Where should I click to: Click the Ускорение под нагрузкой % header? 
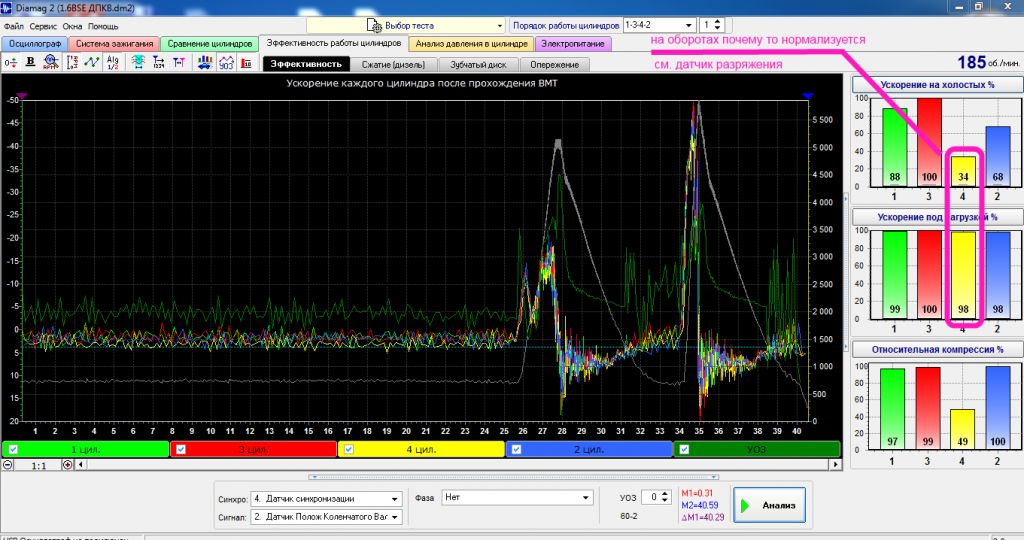[937, 217]
